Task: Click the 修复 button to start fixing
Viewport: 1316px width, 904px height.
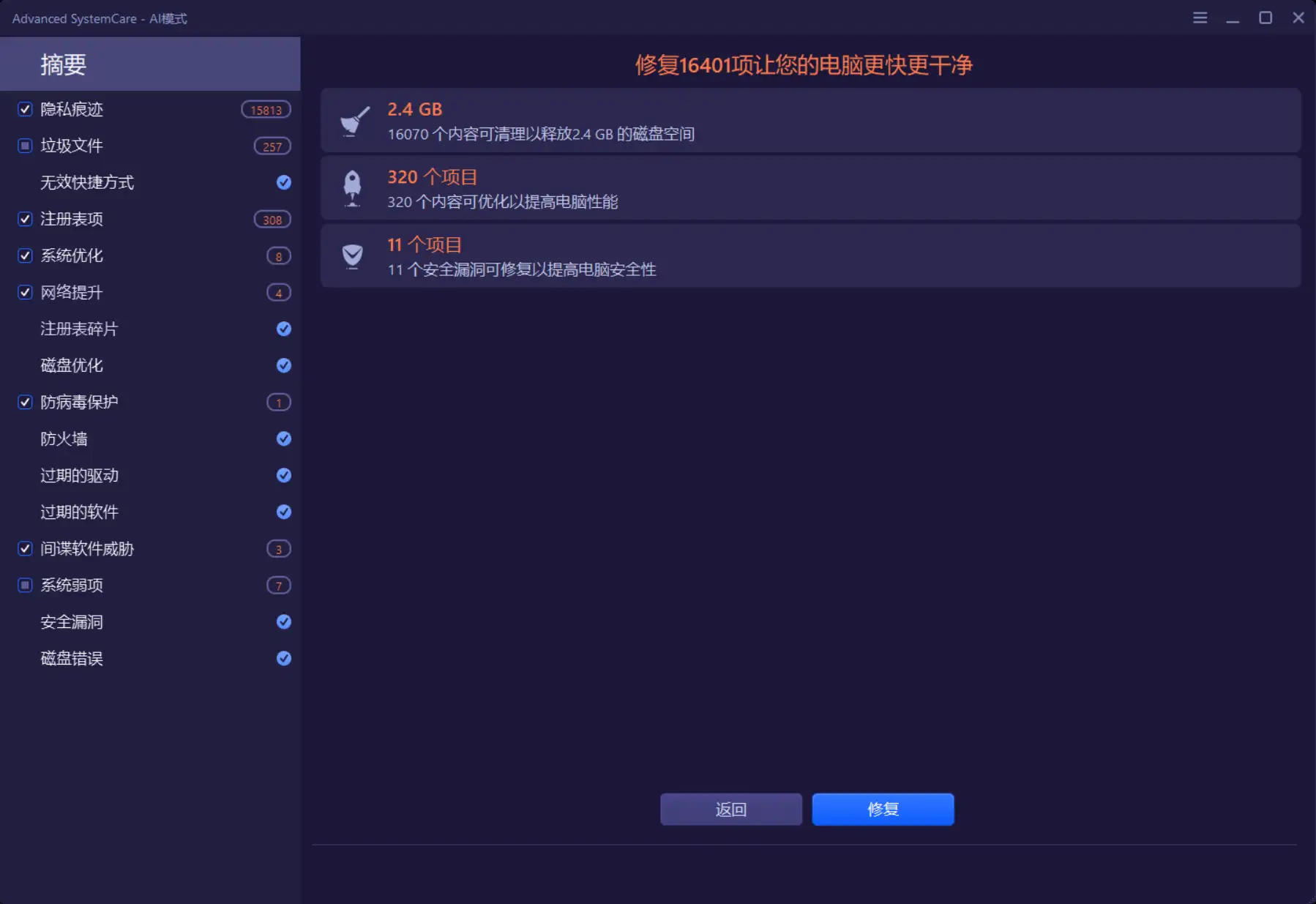Action: [x=883, y=809]
